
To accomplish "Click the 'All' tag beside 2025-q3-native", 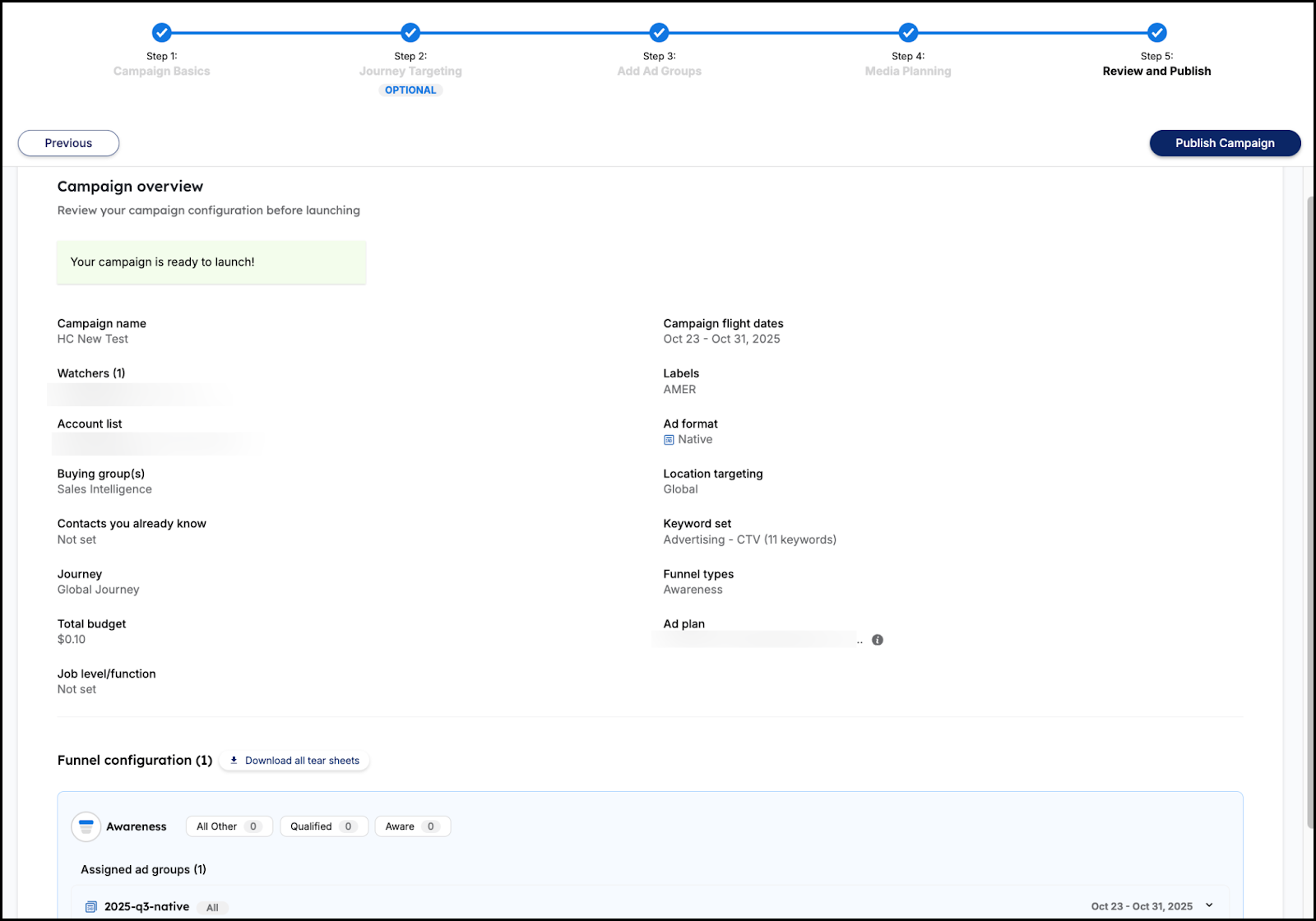I will tap(212, 908).
